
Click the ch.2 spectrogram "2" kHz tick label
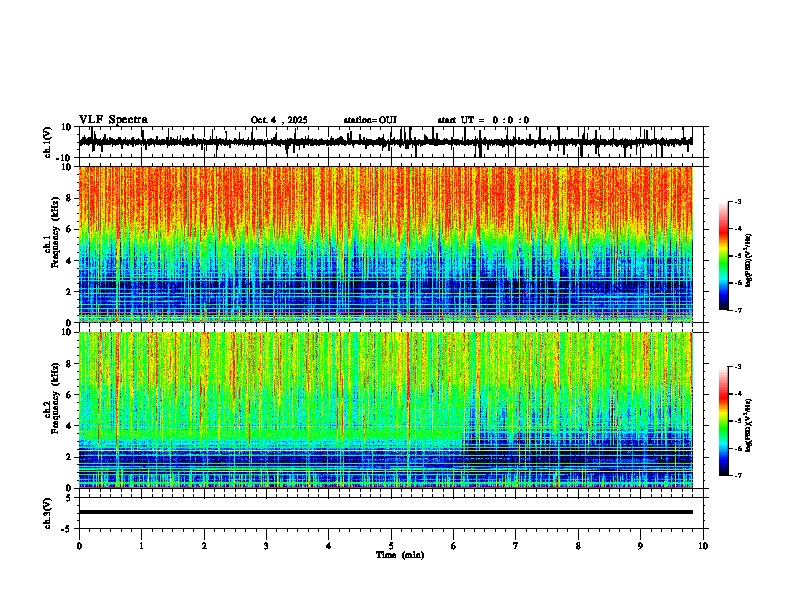click(69, 457)
